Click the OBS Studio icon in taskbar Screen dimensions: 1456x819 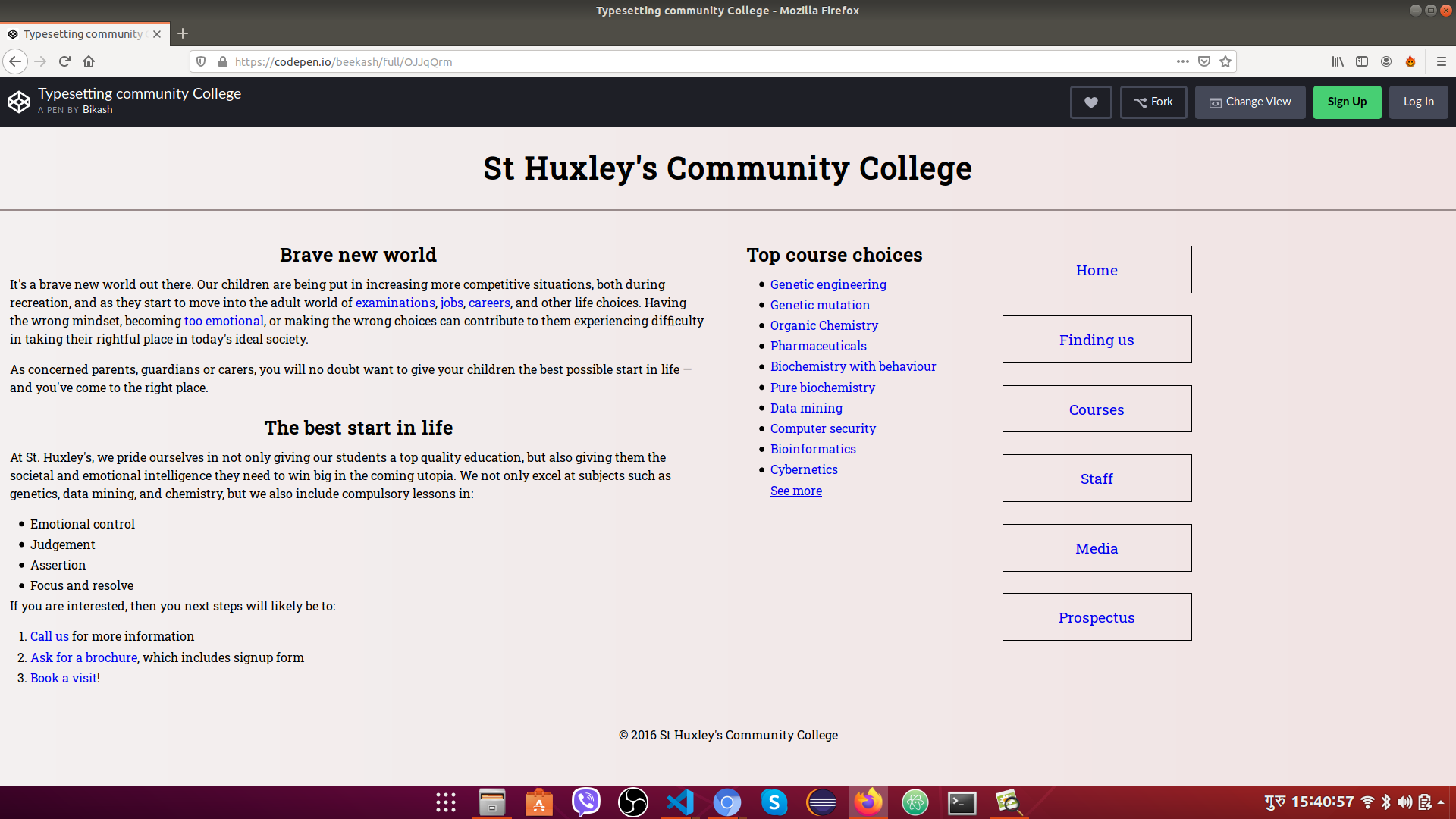633,802
